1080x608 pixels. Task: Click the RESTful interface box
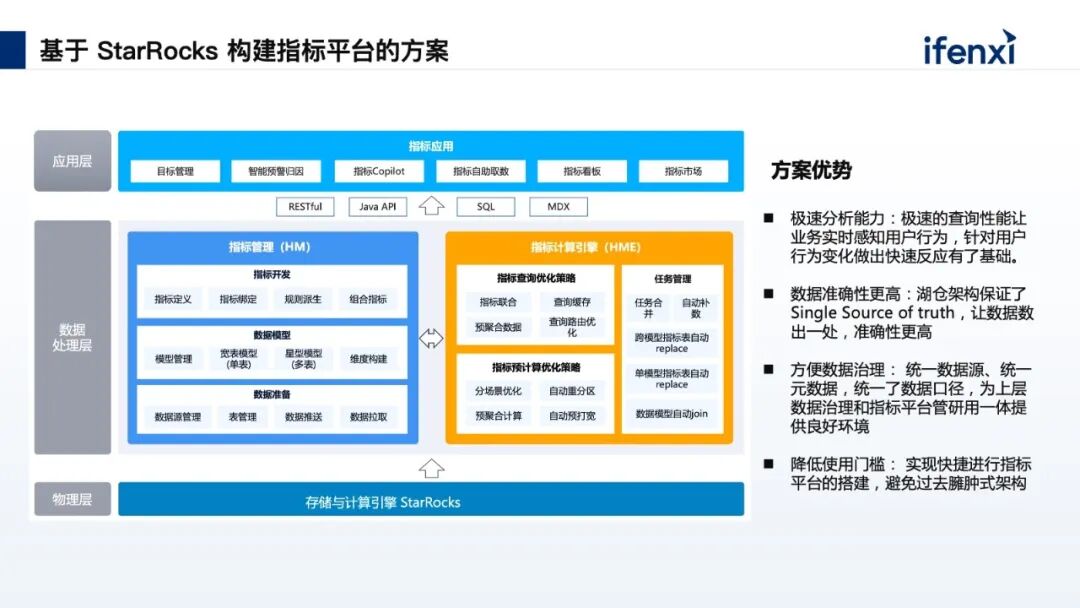[305, 207]
